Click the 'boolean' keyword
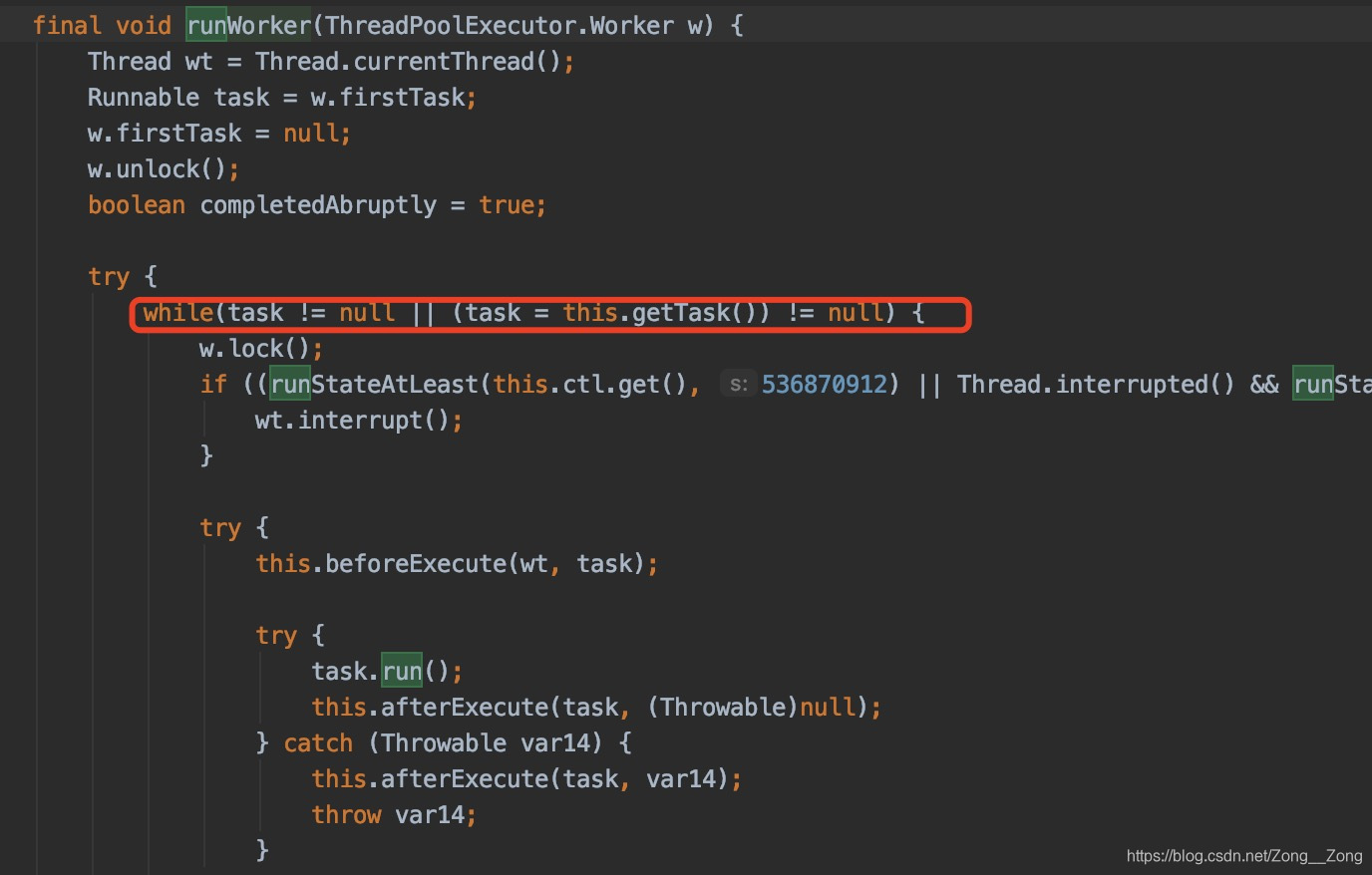The height and width of the screenshot is (875, 1372). (137, 205)
